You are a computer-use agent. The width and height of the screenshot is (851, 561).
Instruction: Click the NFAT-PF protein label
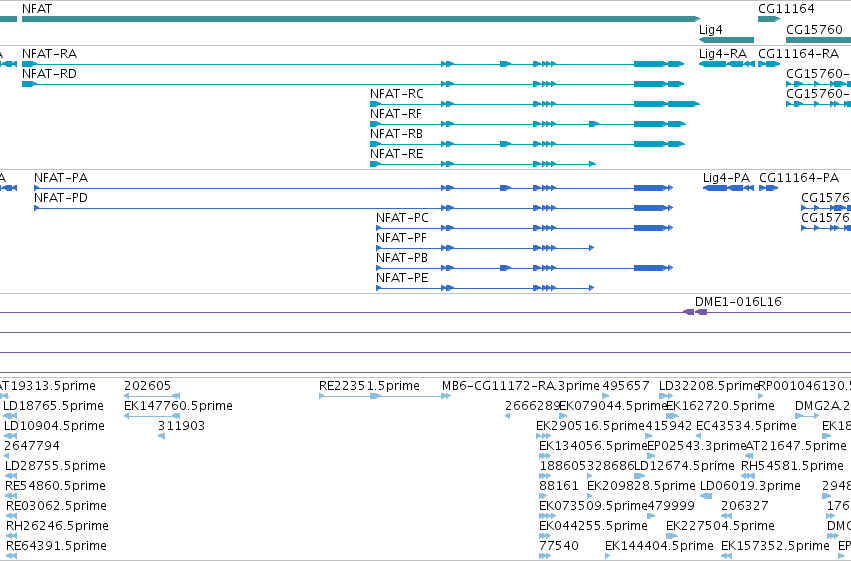(401, 238)
